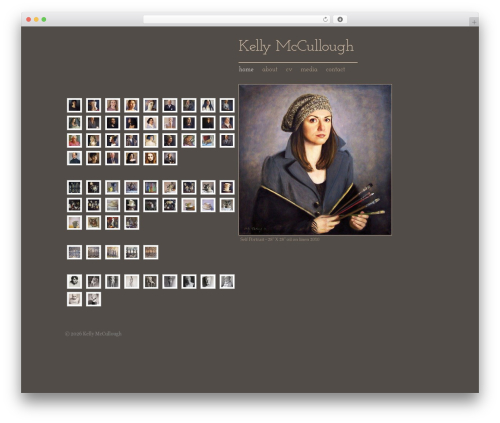Open the cv page
The image size is (500, 423).
pos(289,69)
